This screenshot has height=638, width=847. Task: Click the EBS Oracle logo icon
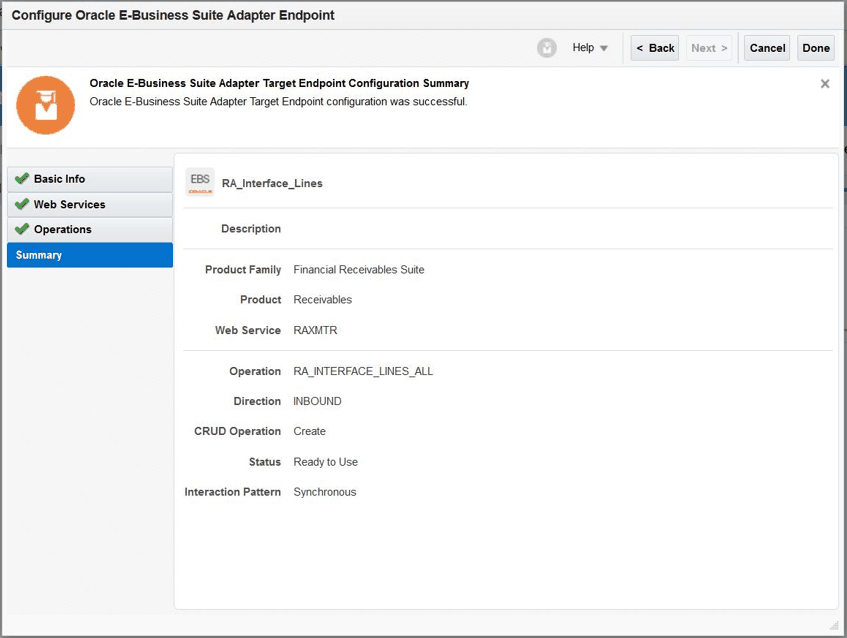pos(200,183)
